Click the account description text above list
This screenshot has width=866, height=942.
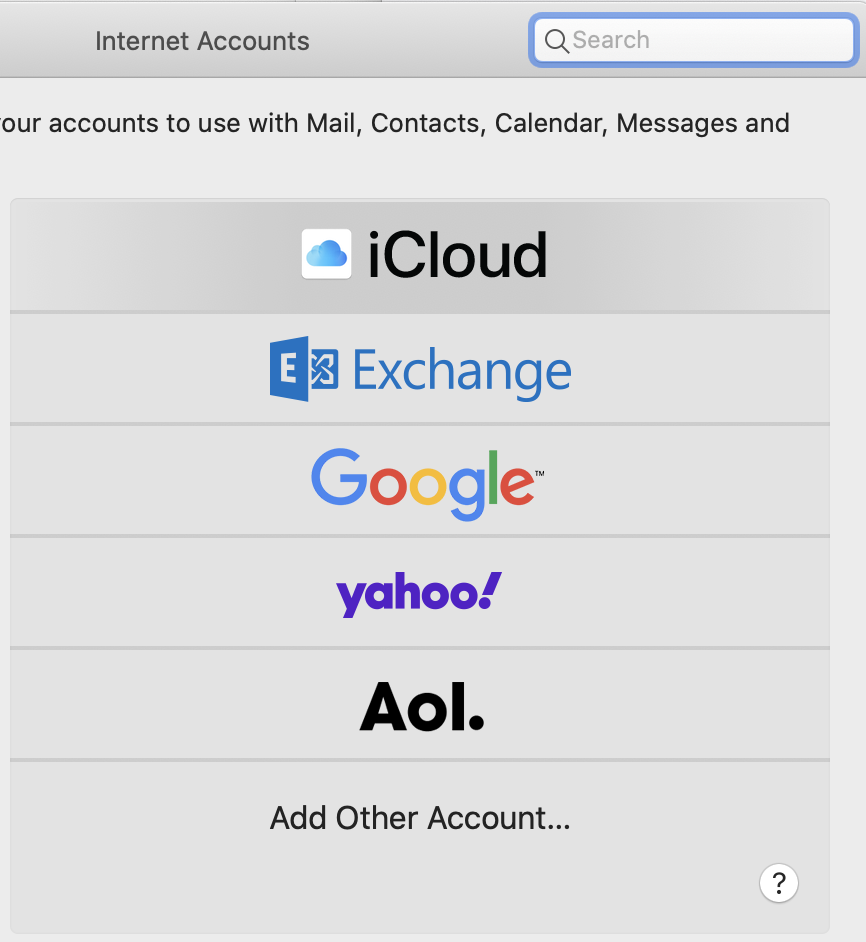(400, 124)
